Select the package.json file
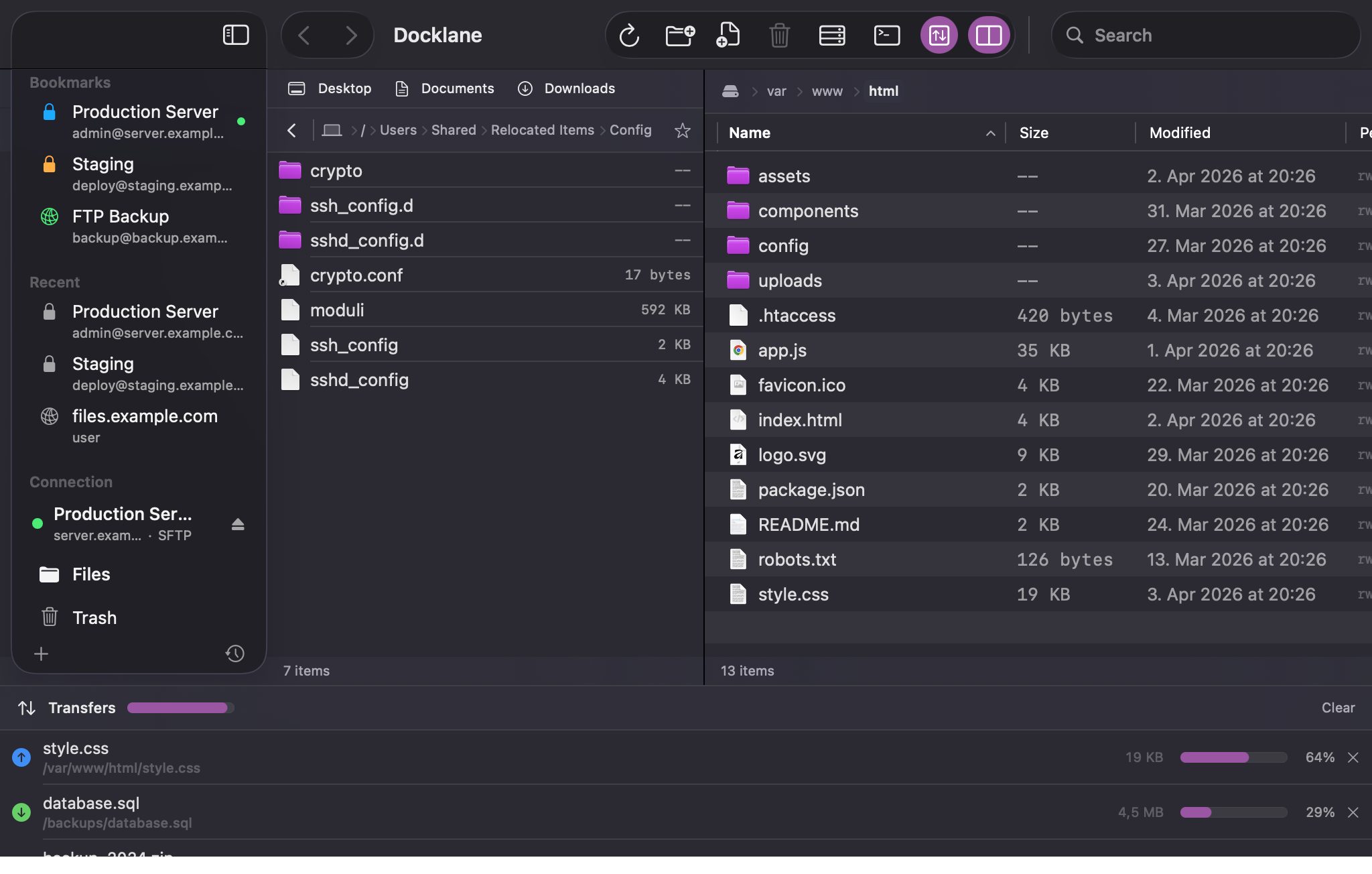Screen dimensions: 1372x874 tap(1038, 489)
